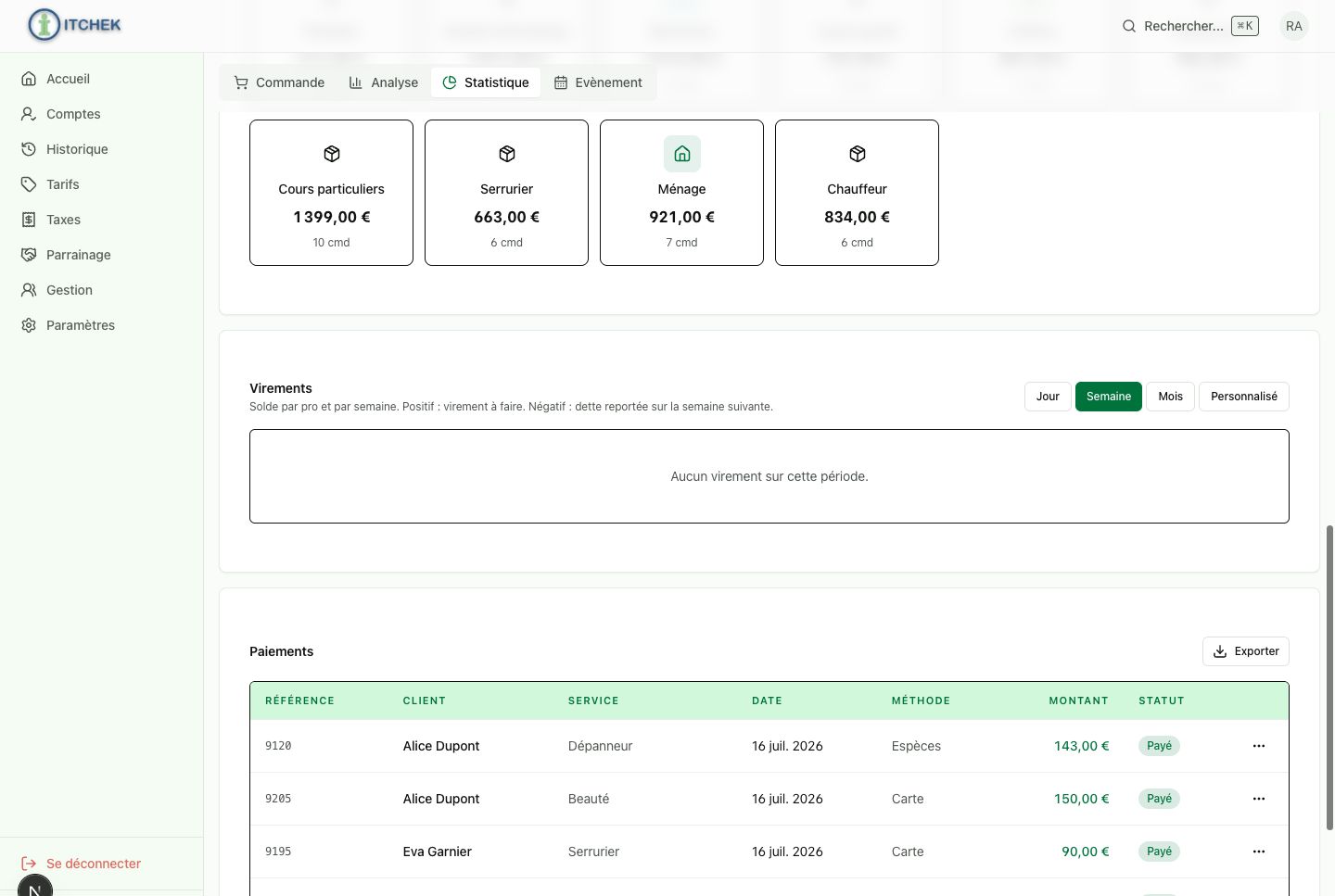Export payments with Exporter button
Screen dimensions: 1335x896
click(x=1246, y=651)
